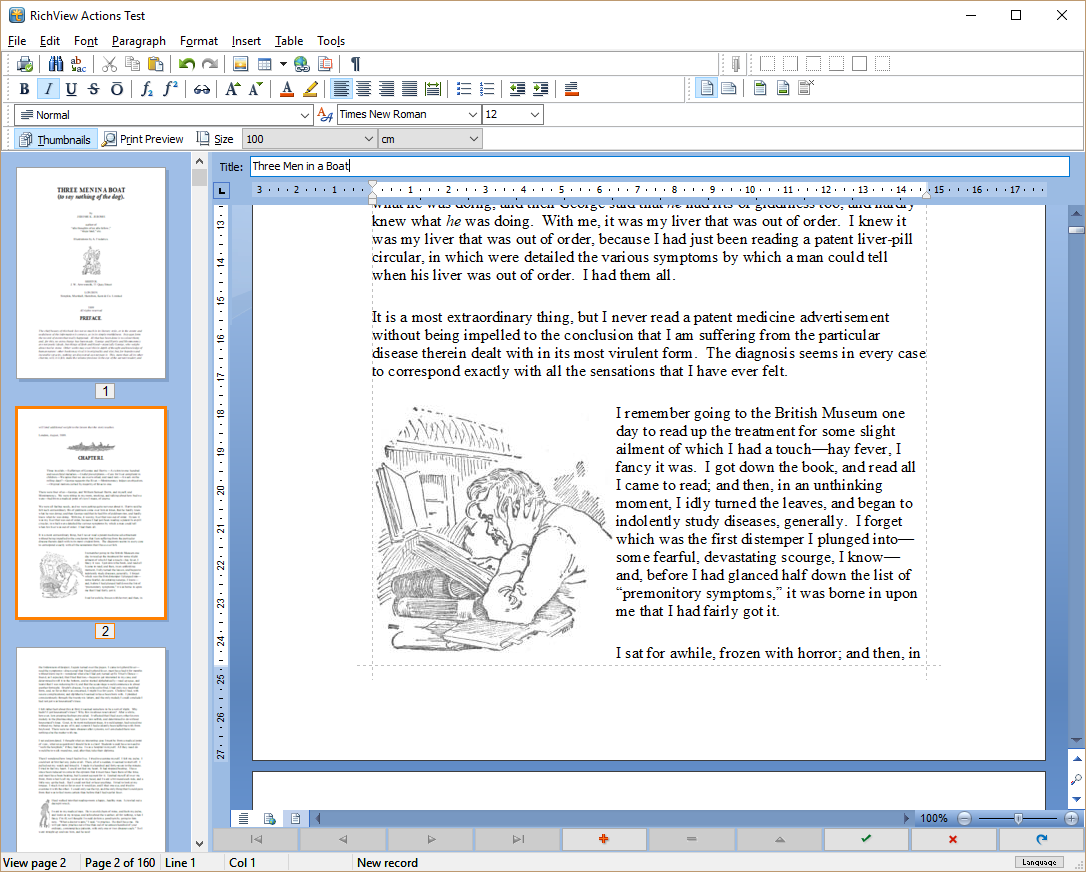Click the Size page setup button
The height and width of the screenshot is (872, 1086).
pos(215,139)
